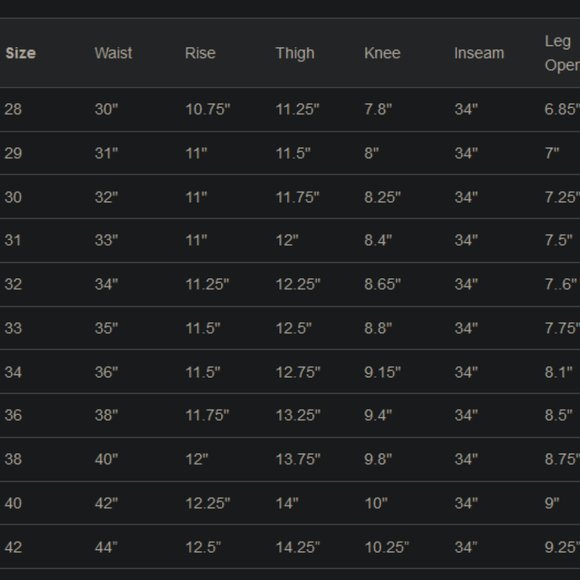
Task: Click the 10.75" rise value
Action: click(208, 109)
